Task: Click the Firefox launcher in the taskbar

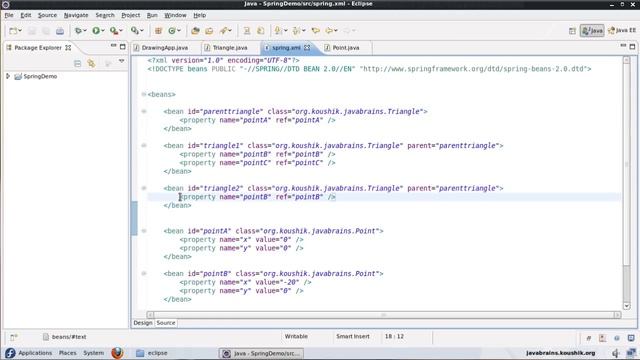Action: (x=117, y=353)
